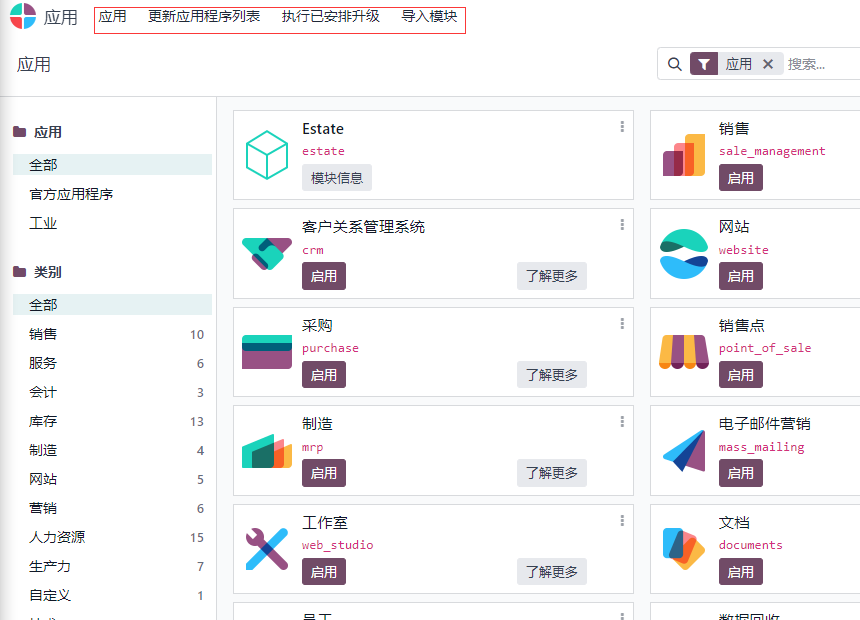Screen dimensions: 860x620
Task: Open 更新应用程序列表 menu item
Action: pyautogui.click(x=204, y=17)
